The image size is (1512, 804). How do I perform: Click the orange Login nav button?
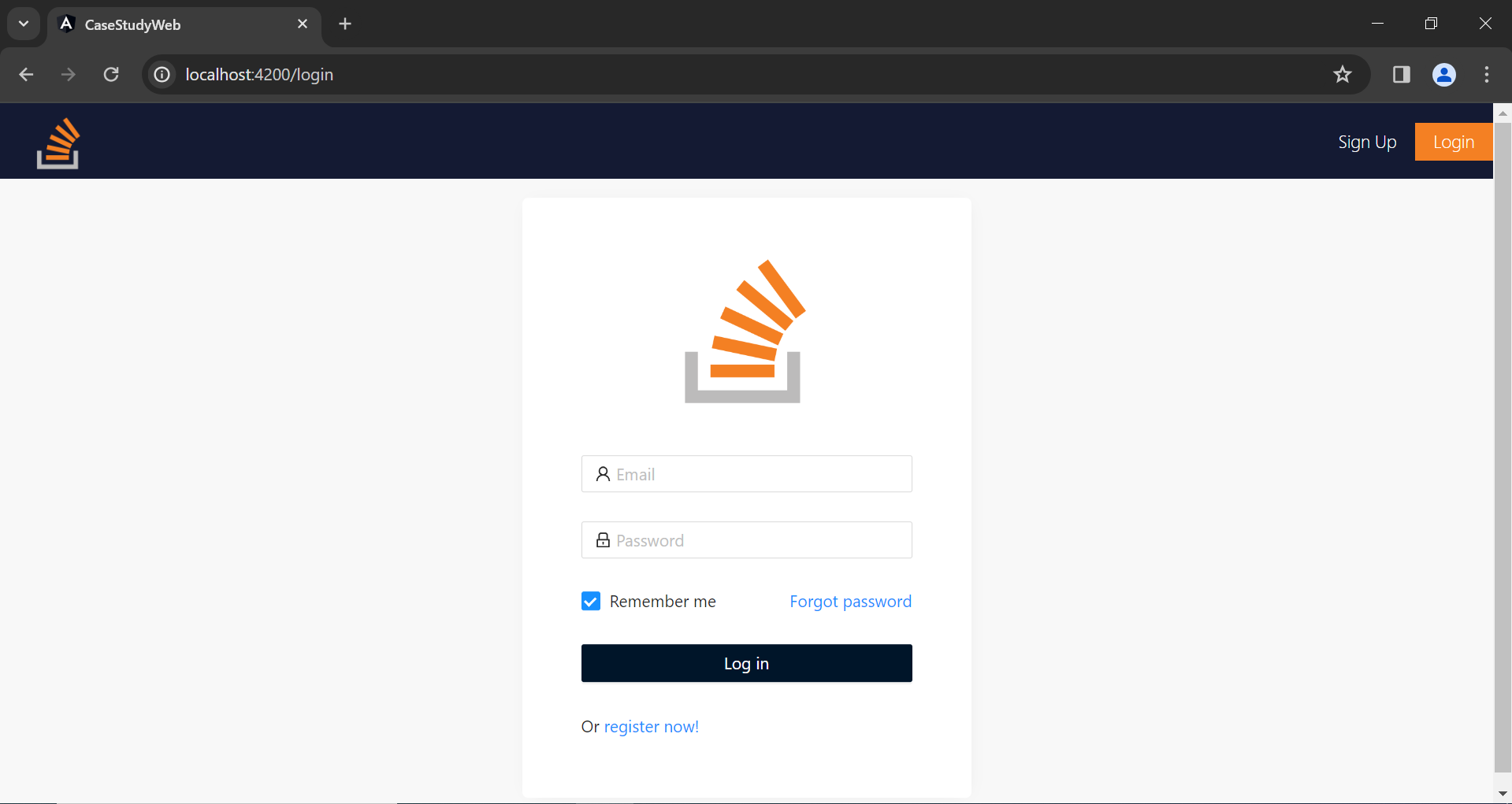click(x=1454, y=142)
